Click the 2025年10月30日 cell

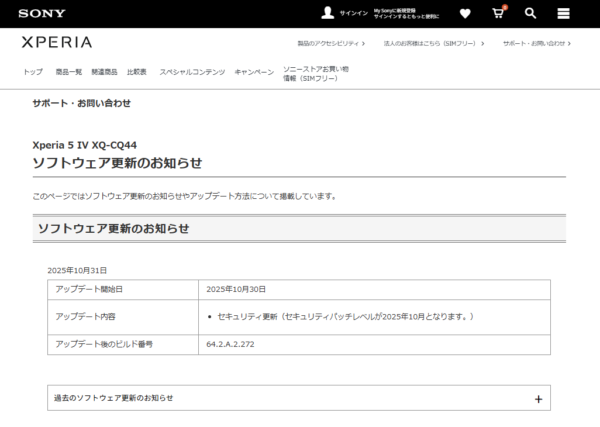click(374, 289)
